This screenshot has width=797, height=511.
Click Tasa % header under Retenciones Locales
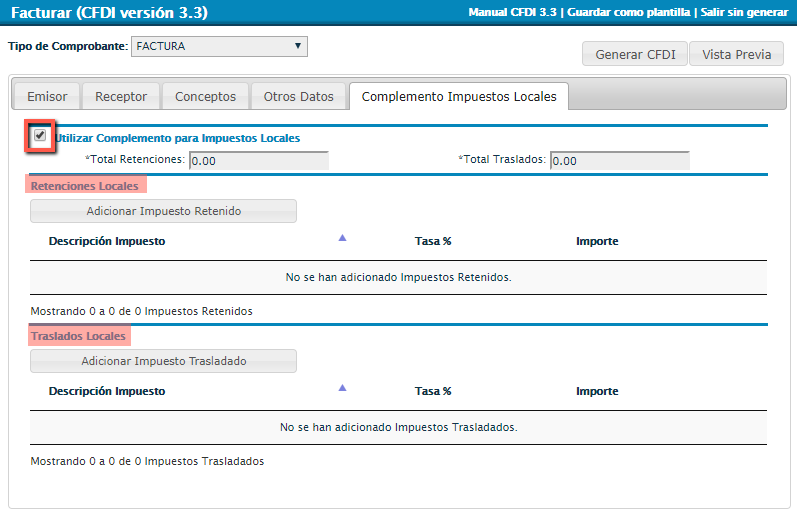(433, 241)
